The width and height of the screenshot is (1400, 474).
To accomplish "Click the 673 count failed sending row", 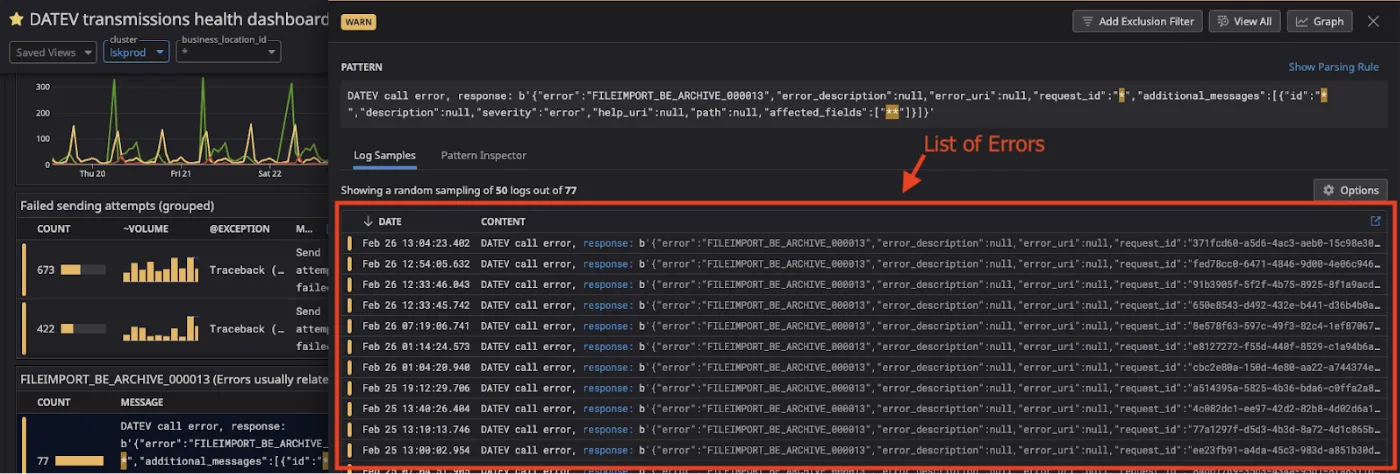I will tap(45, 270).
